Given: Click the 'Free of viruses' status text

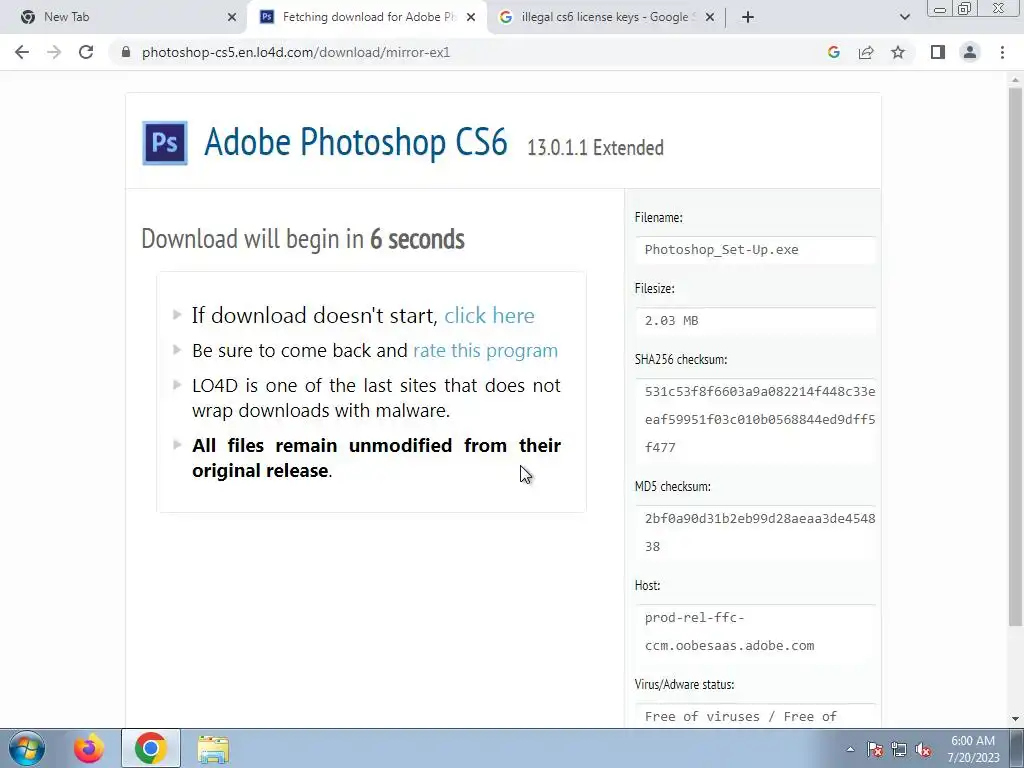Looking at the screenshot, I should point(741,717).
